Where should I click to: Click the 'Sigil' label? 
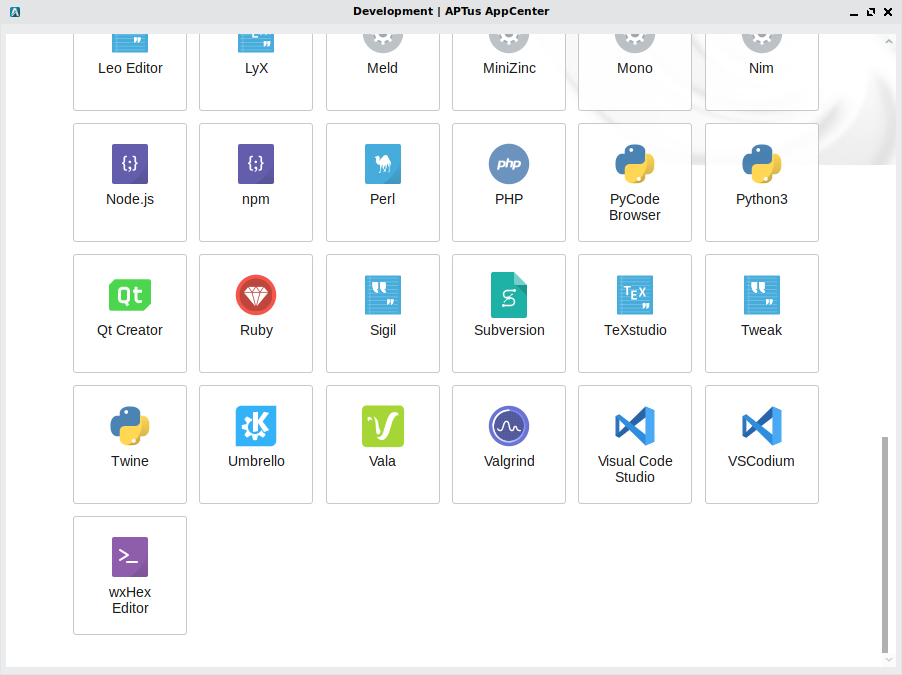[x=383, y=330]
